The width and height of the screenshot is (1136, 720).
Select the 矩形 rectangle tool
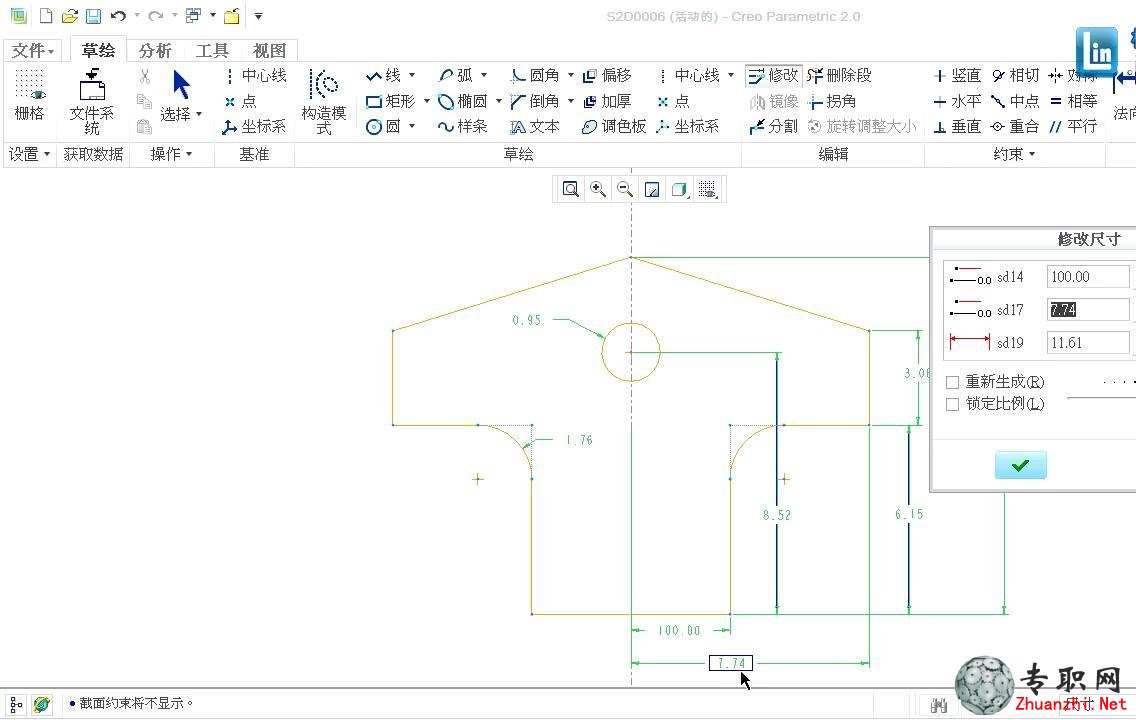pyautogui.click(x=390, y=101)
